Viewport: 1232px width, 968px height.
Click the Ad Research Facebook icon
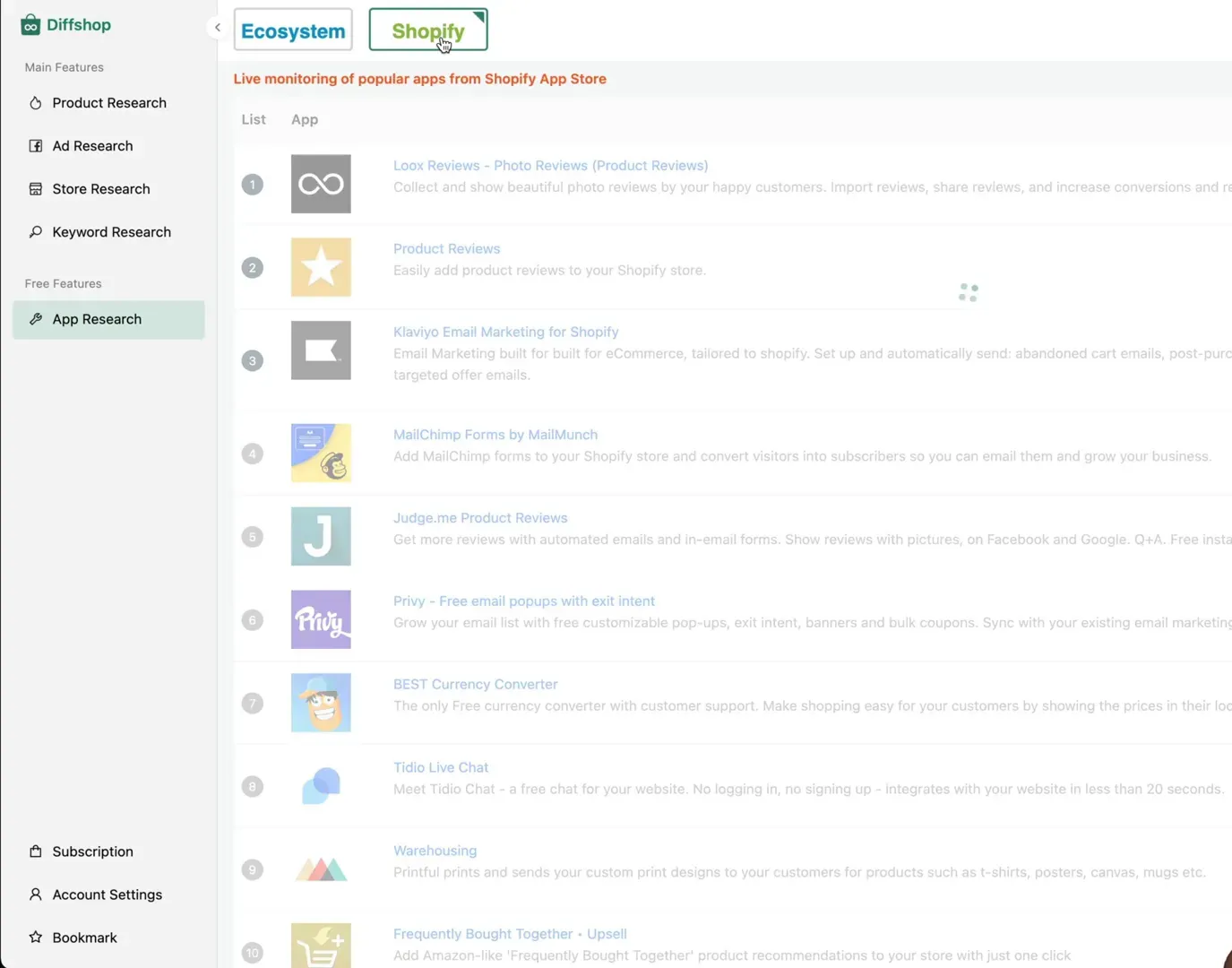click(x=36, y=146)
